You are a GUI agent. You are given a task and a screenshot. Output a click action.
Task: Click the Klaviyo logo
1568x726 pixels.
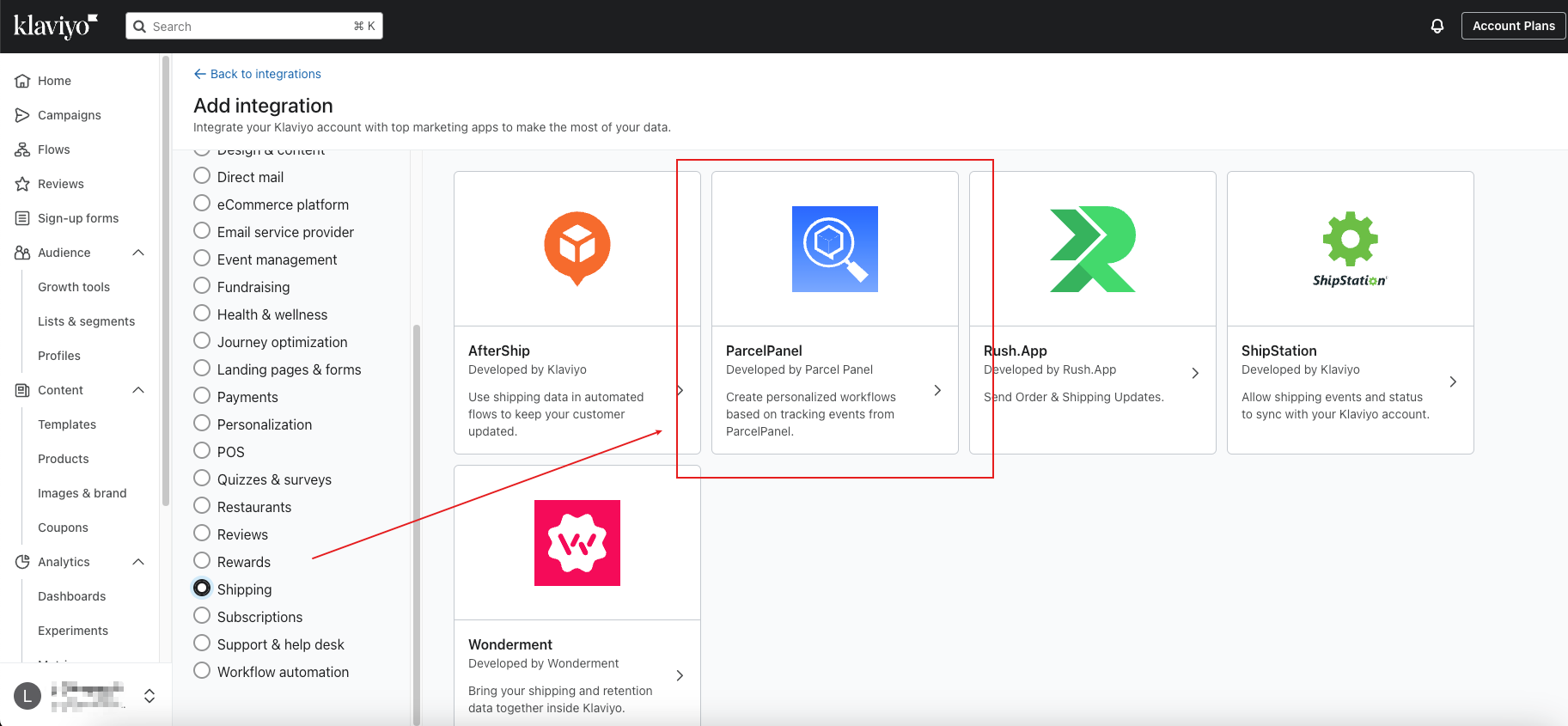coord(56,26)
